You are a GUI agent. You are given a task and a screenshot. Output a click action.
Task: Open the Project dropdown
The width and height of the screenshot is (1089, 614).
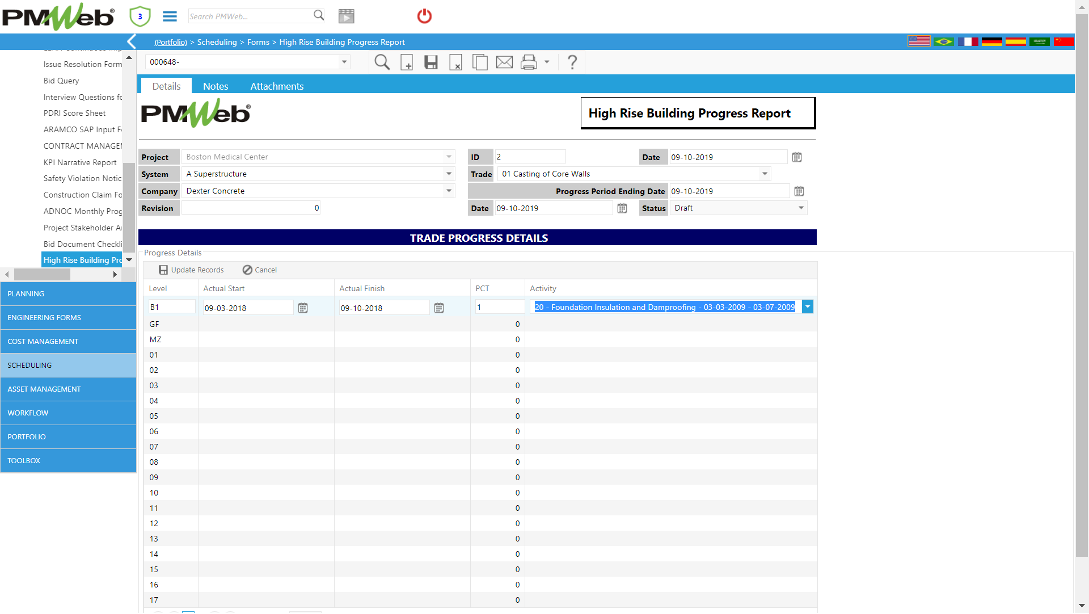coord(449,157)
